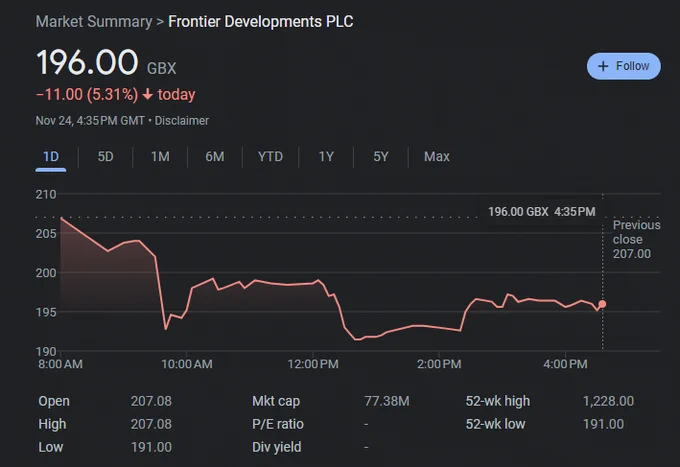Click the −11.00 (5.31%) change text
The height and width of the screenshot is (467, 680).
(87, 95)
